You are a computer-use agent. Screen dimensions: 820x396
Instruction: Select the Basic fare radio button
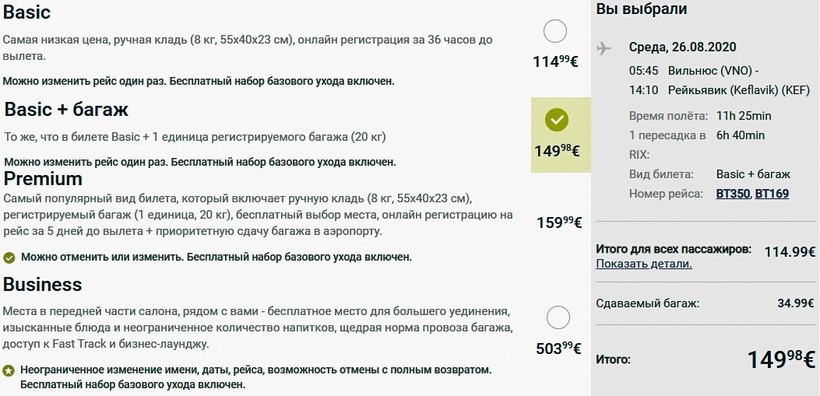coord(555,31)
